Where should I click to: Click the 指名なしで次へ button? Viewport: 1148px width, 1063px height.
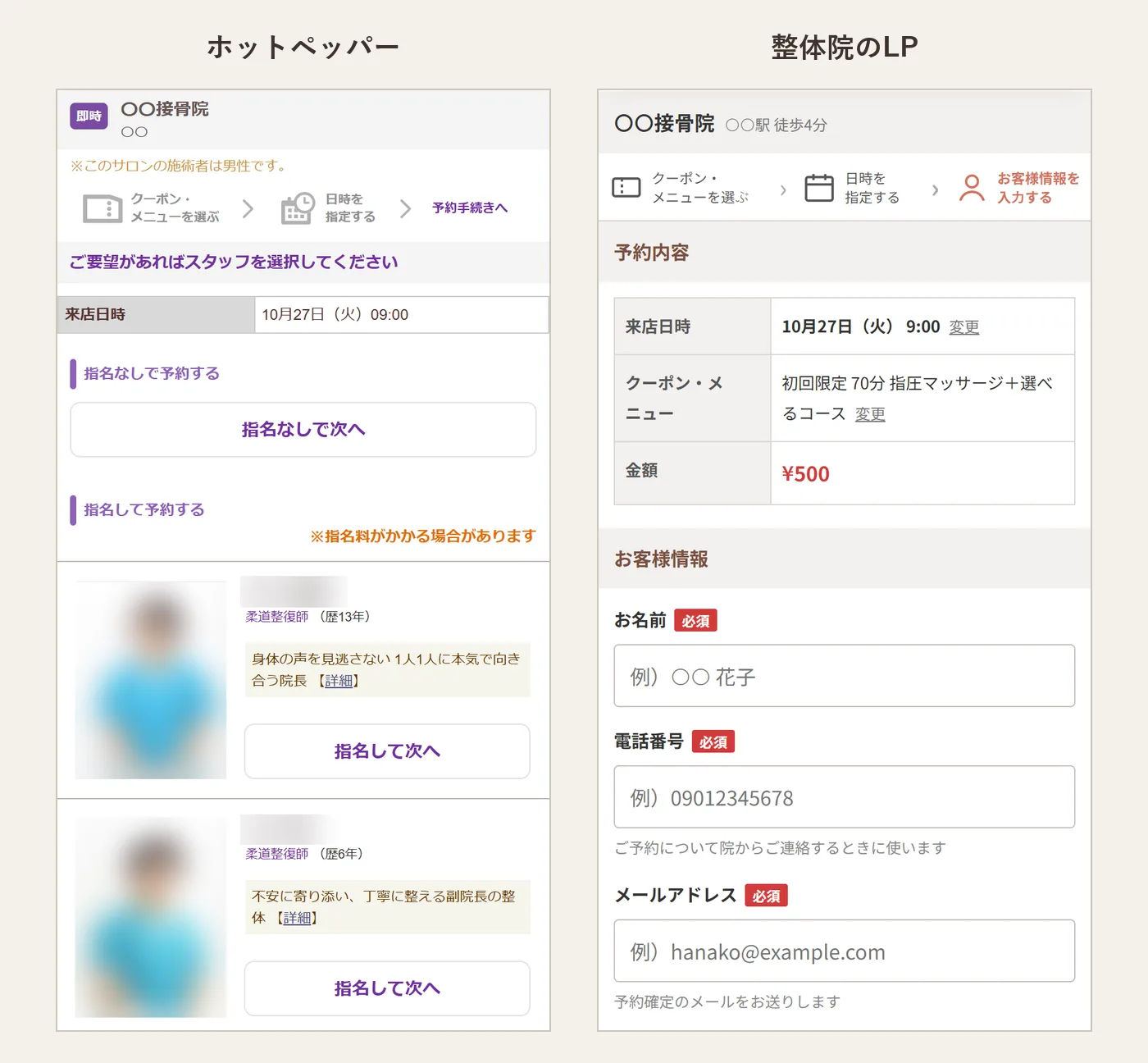point(303,429)
